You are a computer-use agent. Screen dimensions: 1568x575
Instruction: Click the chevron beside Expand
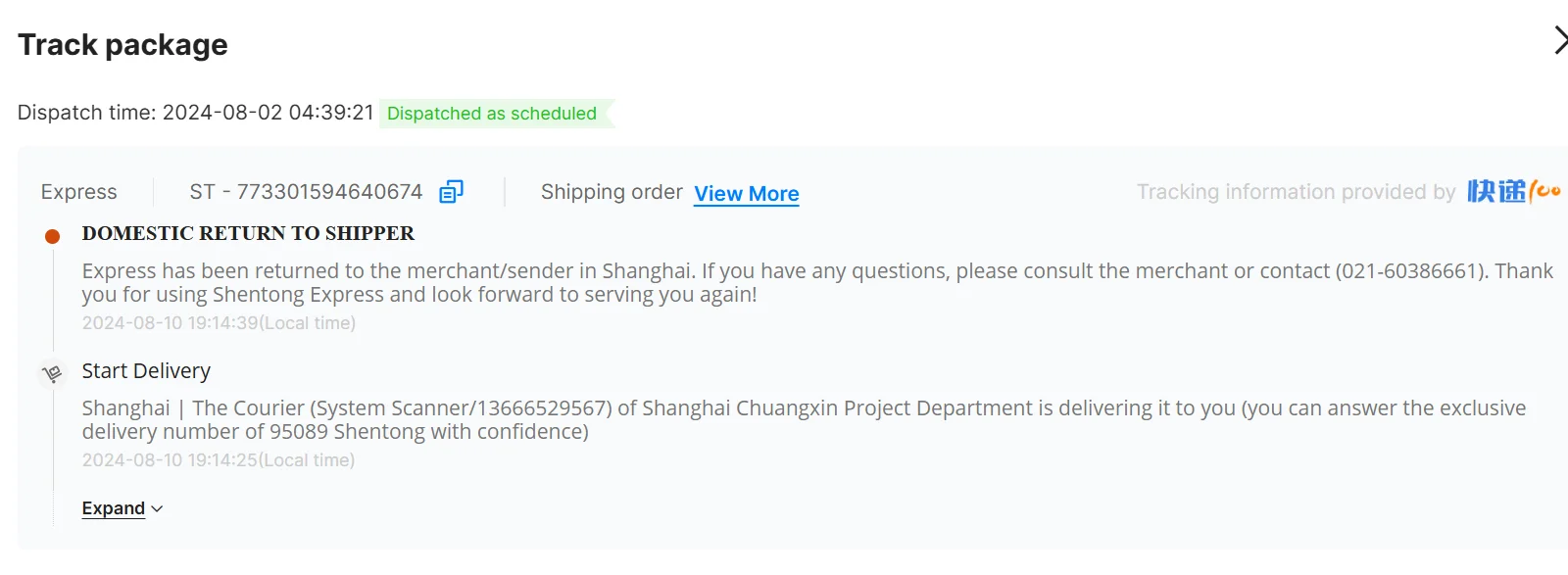(x=158, y=509)
